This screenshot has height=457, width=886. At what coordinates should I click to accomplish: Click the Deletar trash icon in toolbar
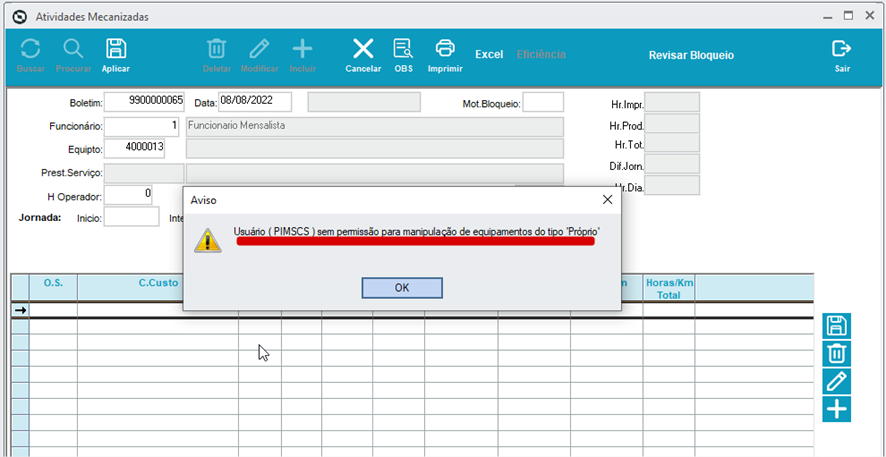(216, 49)
